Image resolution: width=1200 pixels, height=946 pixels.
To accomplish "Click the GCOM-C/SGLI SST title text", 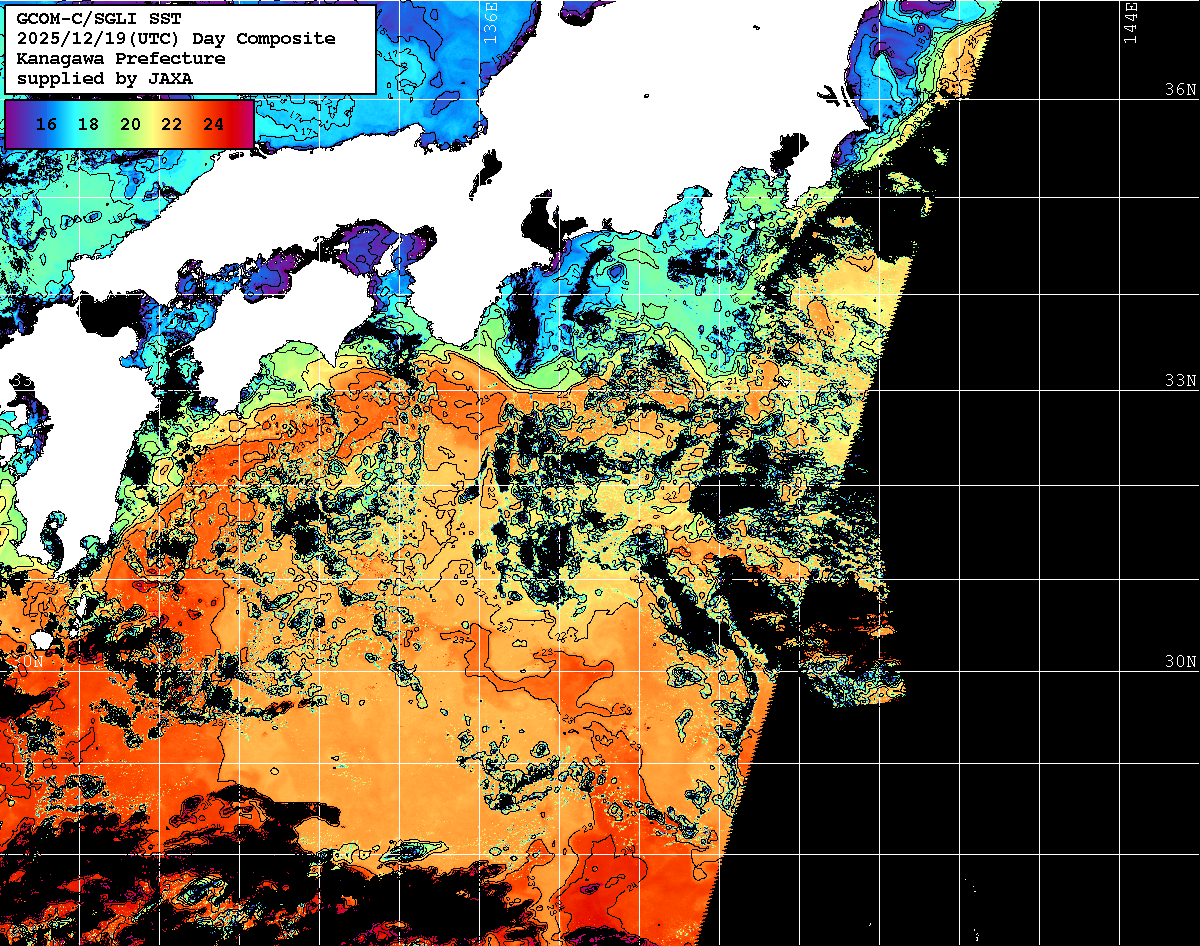I will click(98, 19).
